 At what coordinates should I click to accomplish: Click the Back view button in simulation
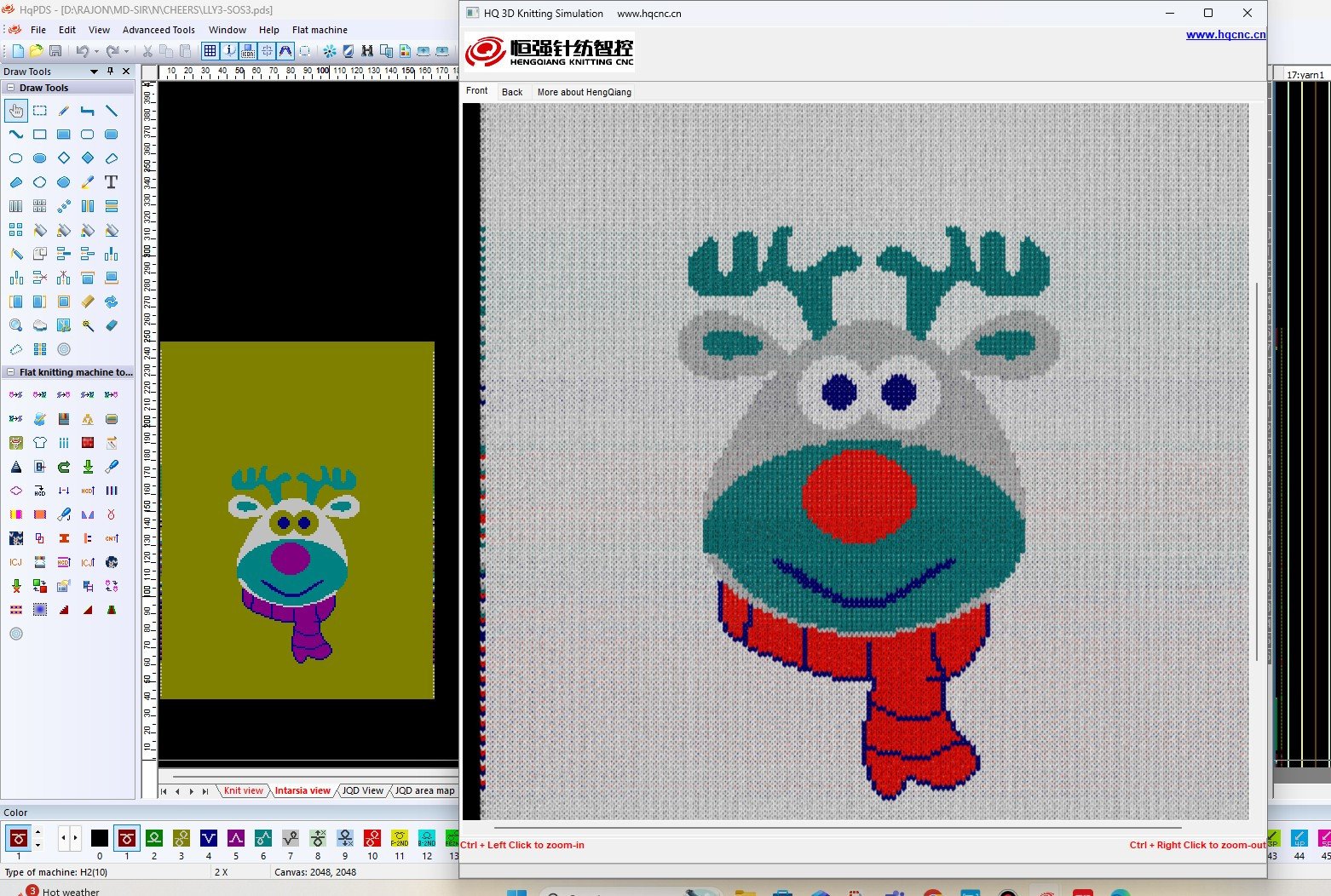(512, 92)
